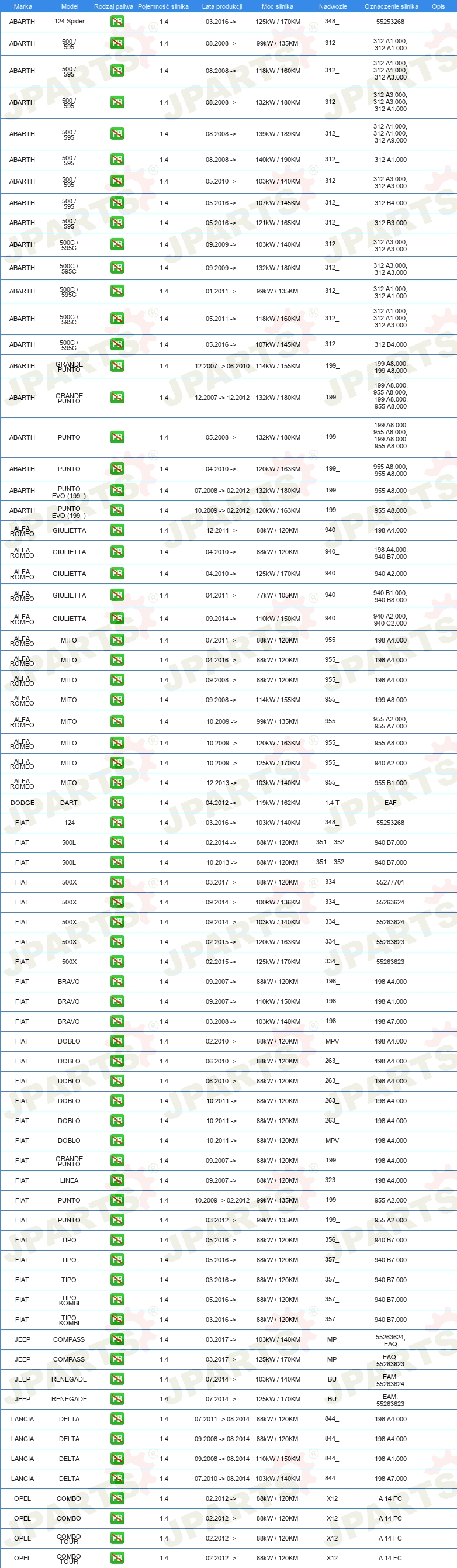Select the '1.4 T' body cell
This screenshot has width=457, height=1568.
coord(331,802)
